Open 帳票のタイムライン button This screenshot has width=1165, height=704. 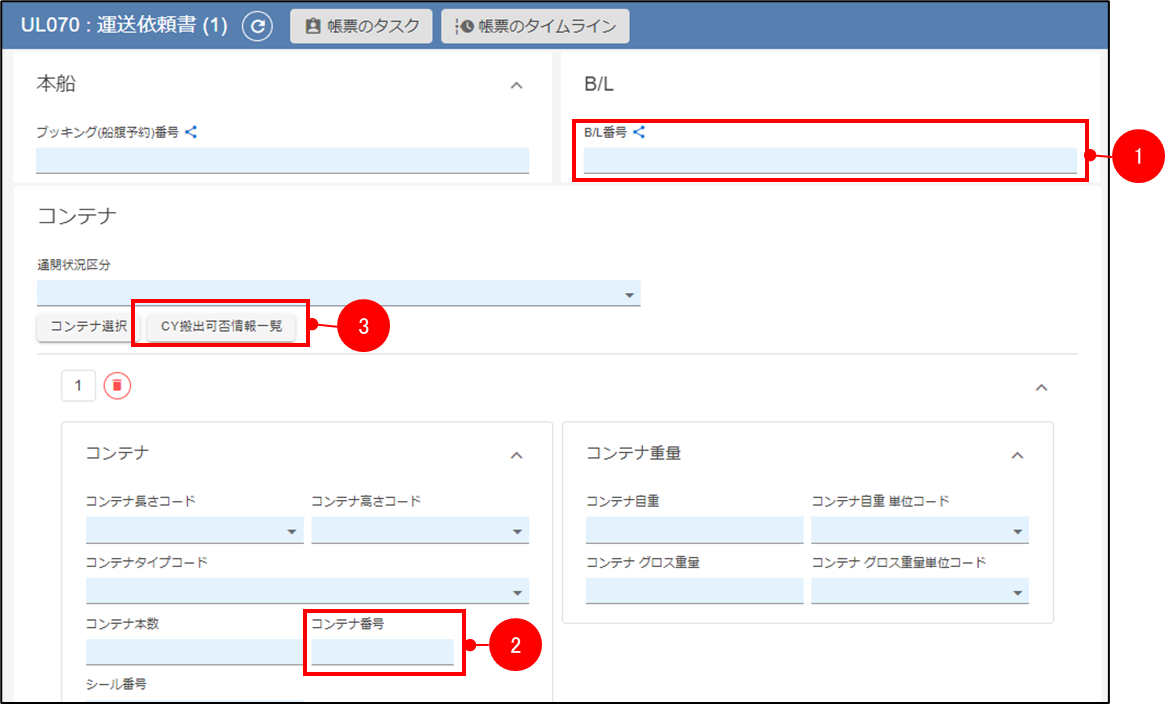(x=535, y=27)
